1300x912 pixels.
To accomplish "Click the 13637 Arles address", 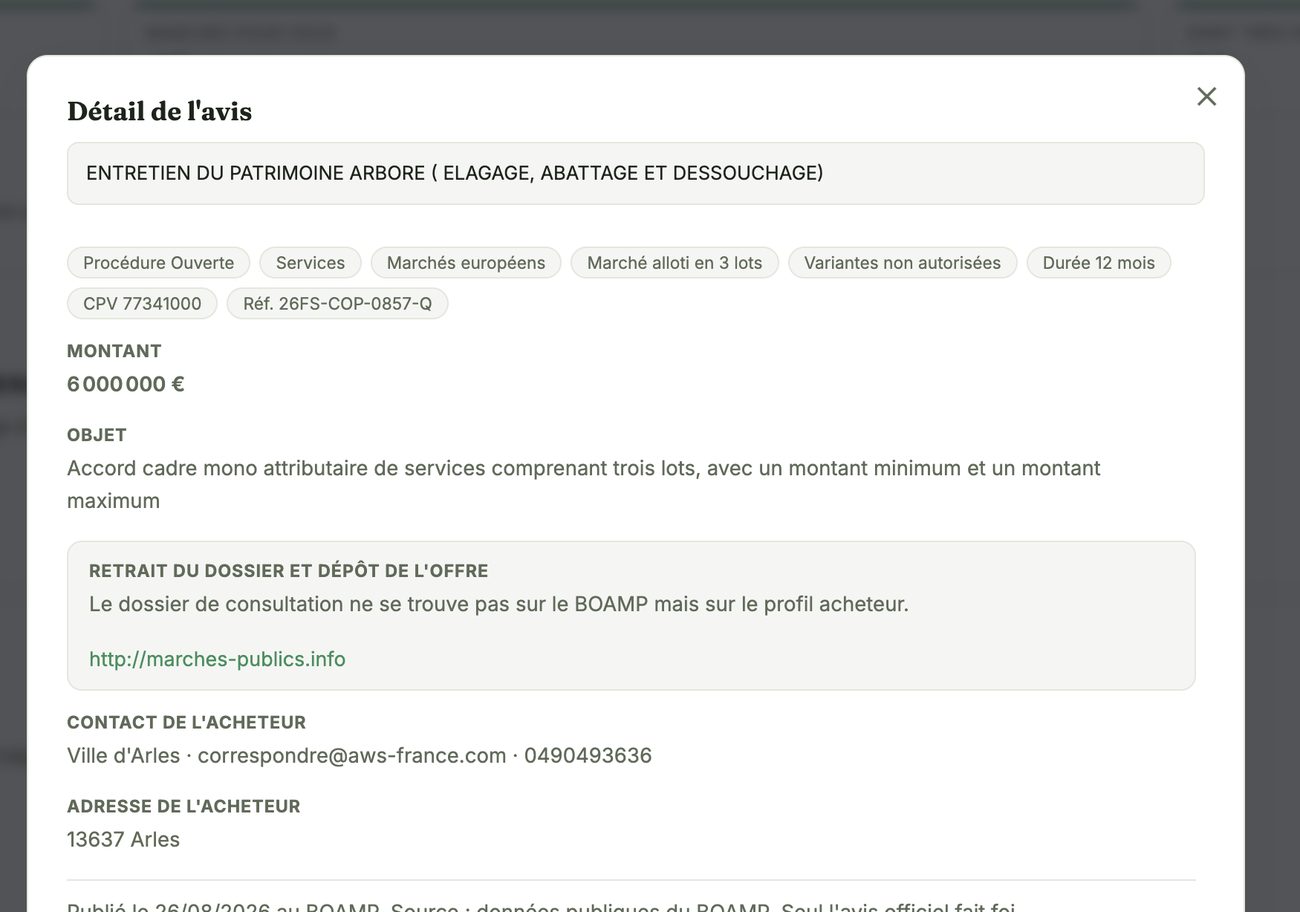I will 124,839.
